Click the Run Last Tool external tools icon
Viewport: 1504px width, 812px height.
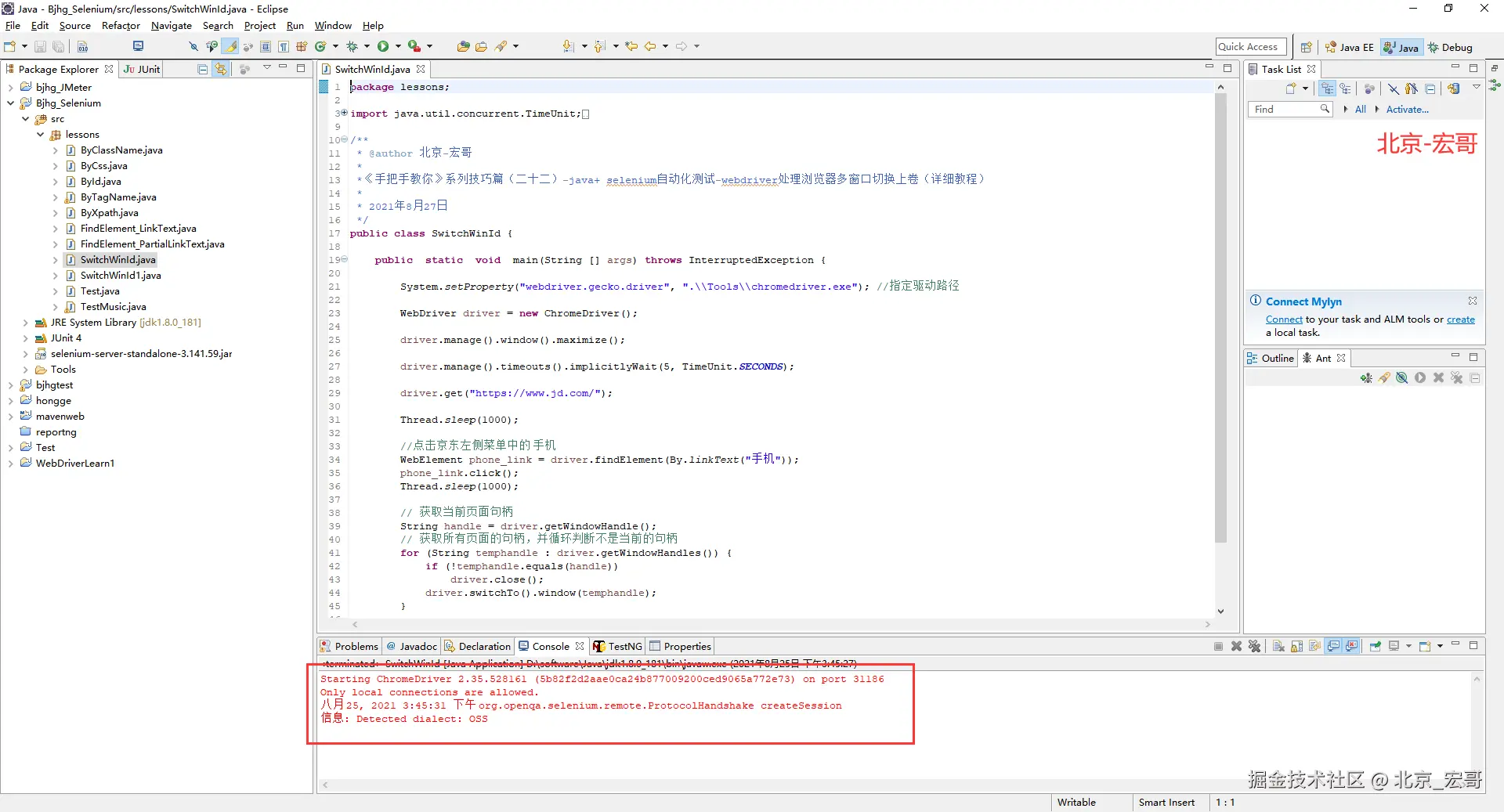tap(414, 47)
